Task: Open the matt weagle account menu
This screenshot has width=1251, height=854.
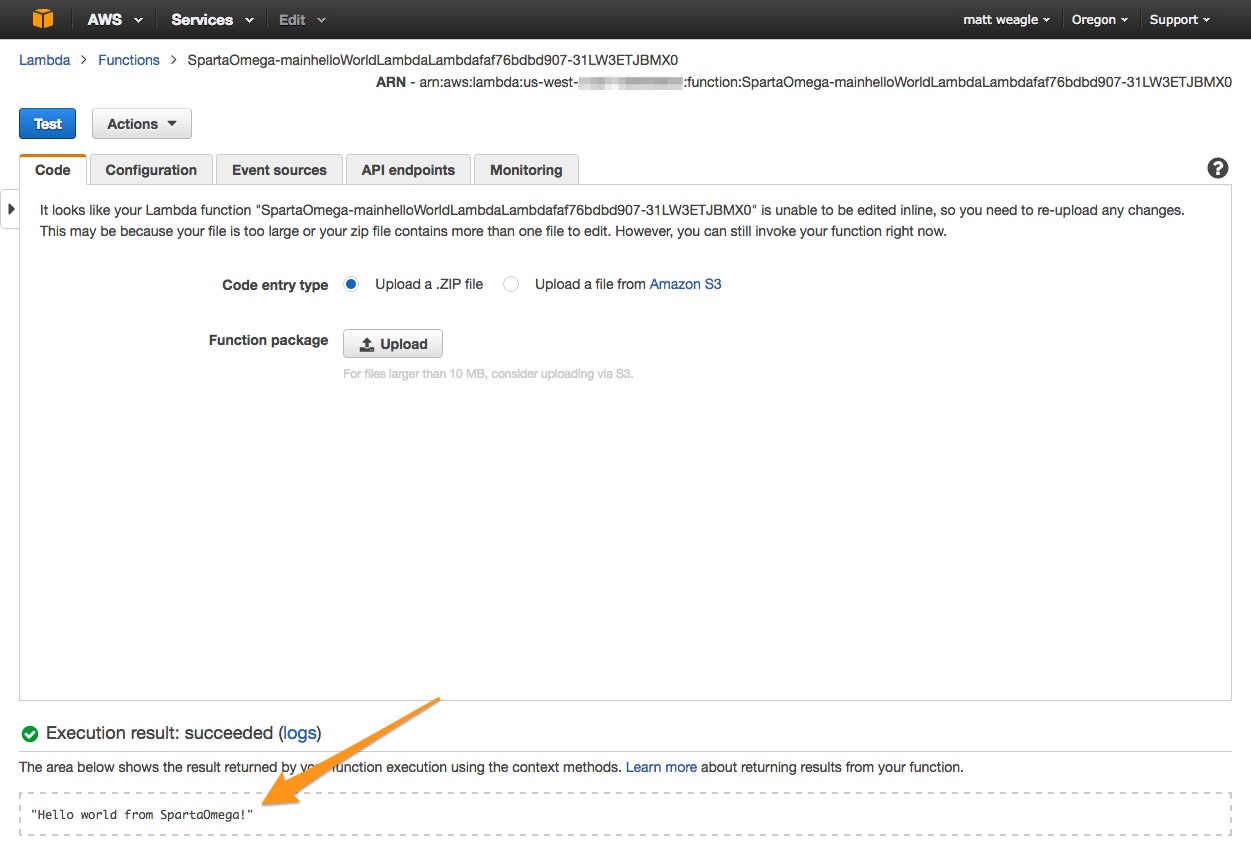Action: coord(1006,19)
